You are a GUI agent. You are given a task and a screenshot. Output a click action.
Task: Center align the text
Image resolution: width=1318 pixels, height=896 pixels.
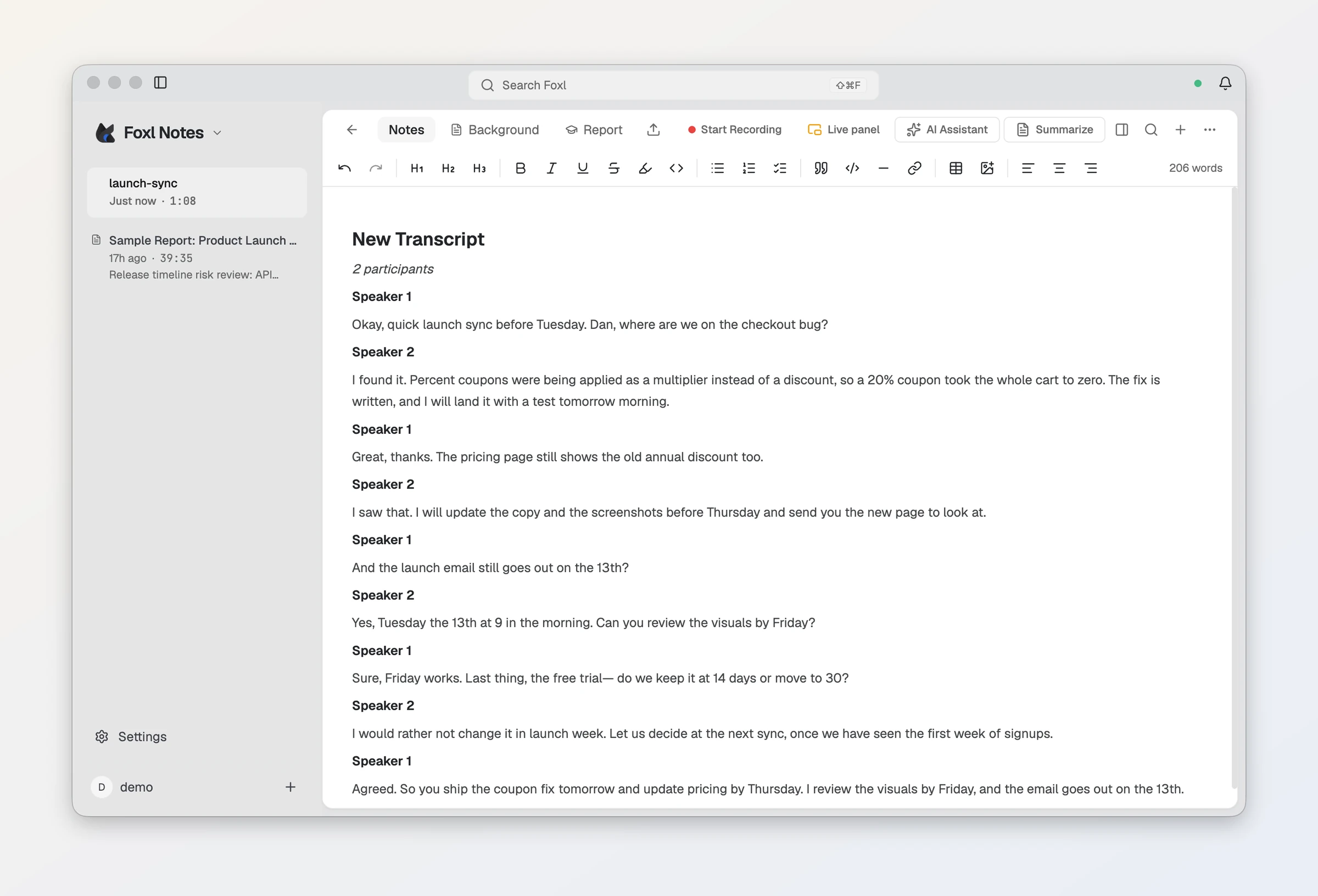1059,168
